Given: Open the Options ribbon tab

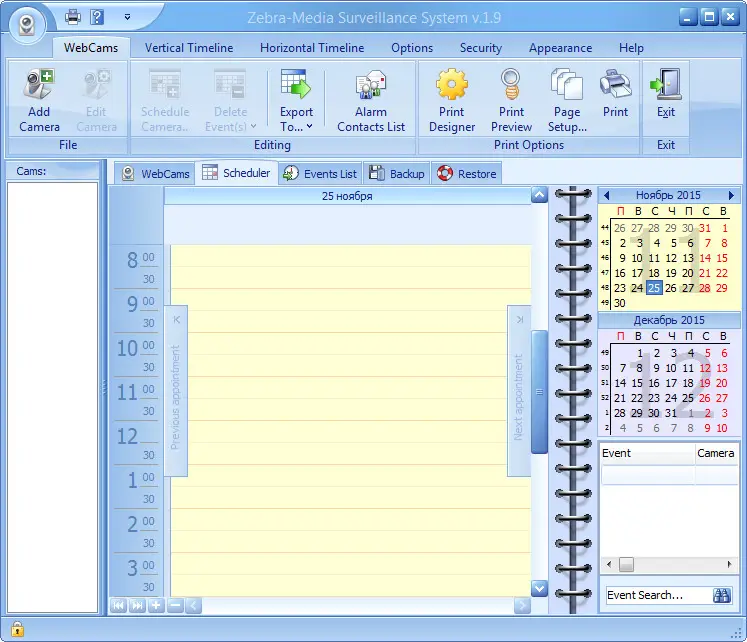Looking at the screenshot, I should tap(412, 48).
